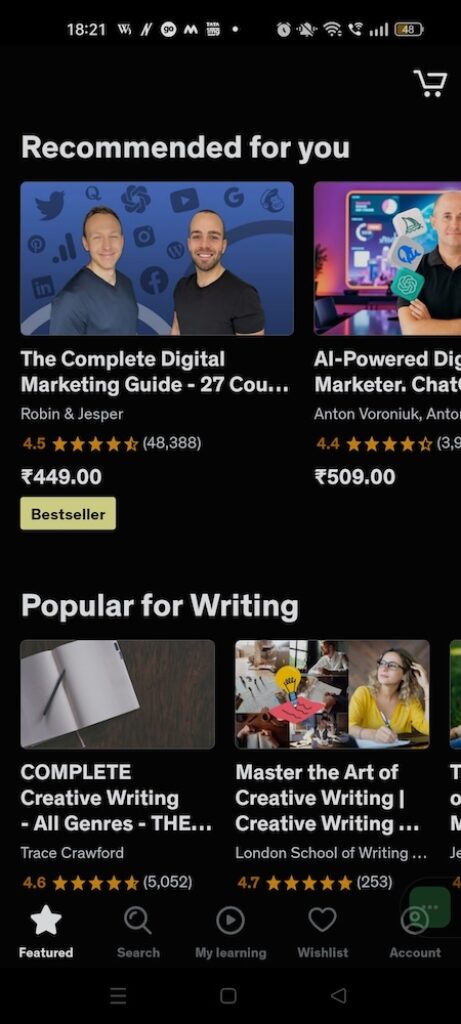Tap the Android home square button
This screenshot has width=461, height=1024.
click(228, 995)
